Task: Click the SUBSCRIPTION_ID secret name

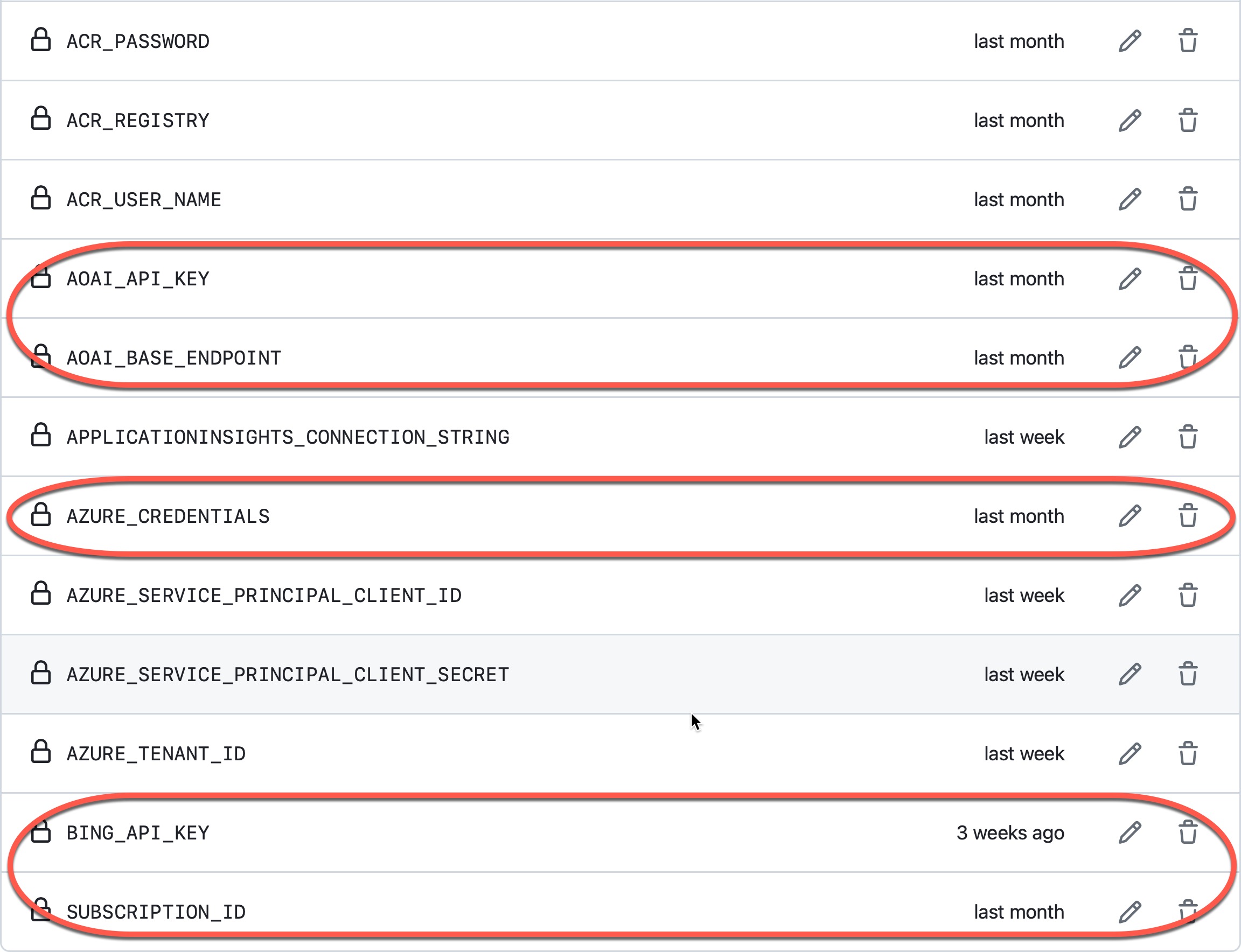Action: tap(156, 912)
